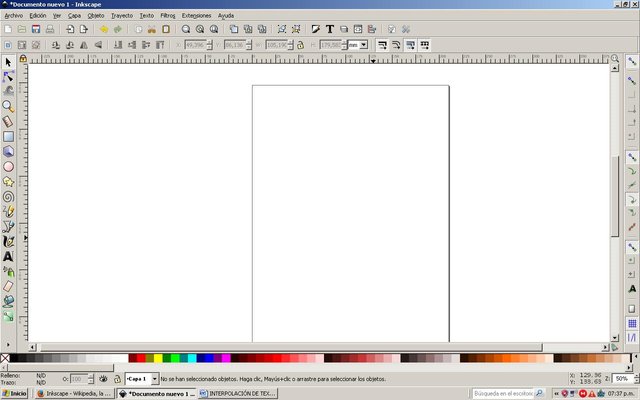Switch to Inkscape - Wikipedia taskbar window
Screen dimensions: 640x400
(74, 393)
